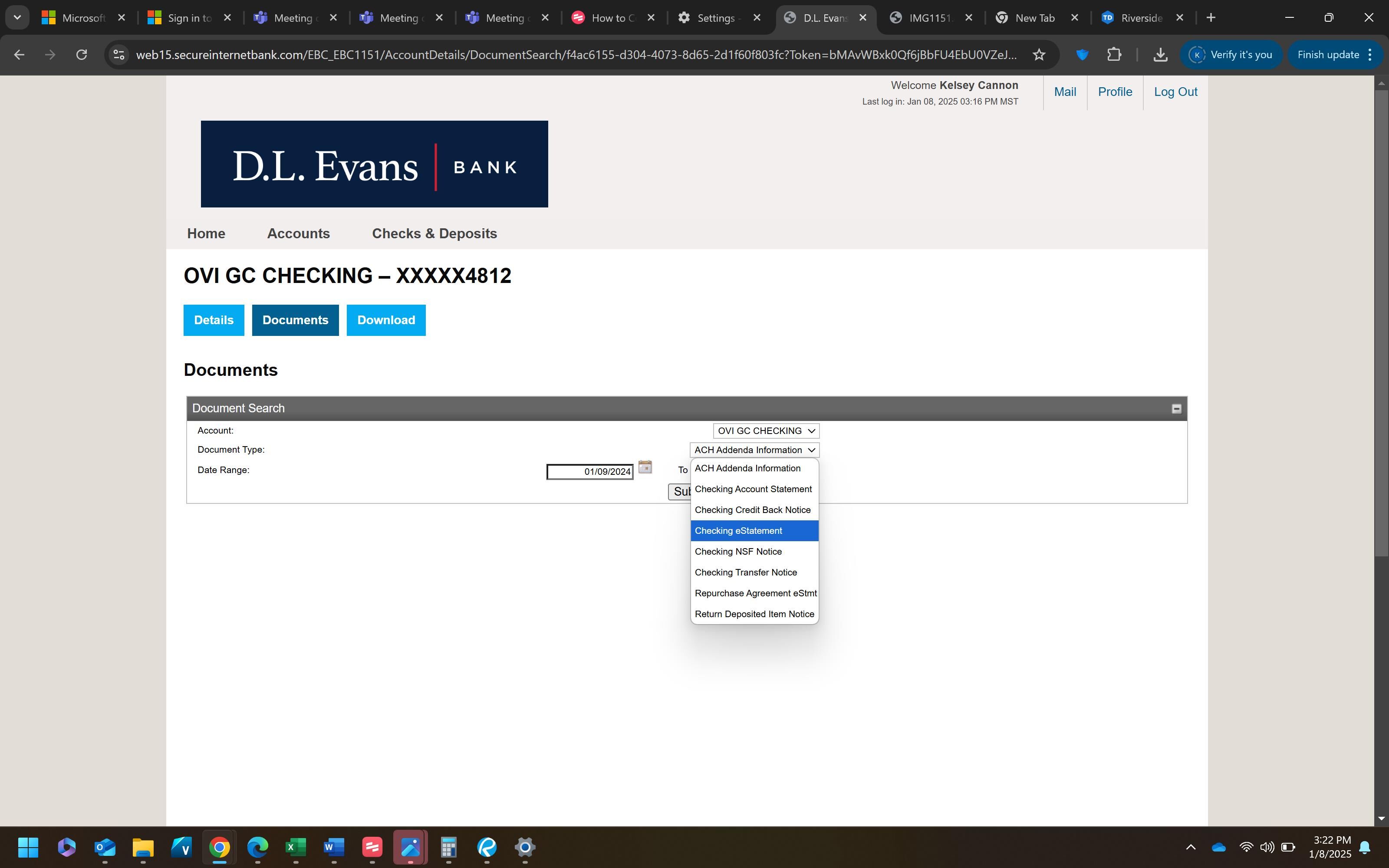1389x868 pixels.
Task: Switch to Word on the taskbar
Action: click(334, 847)
